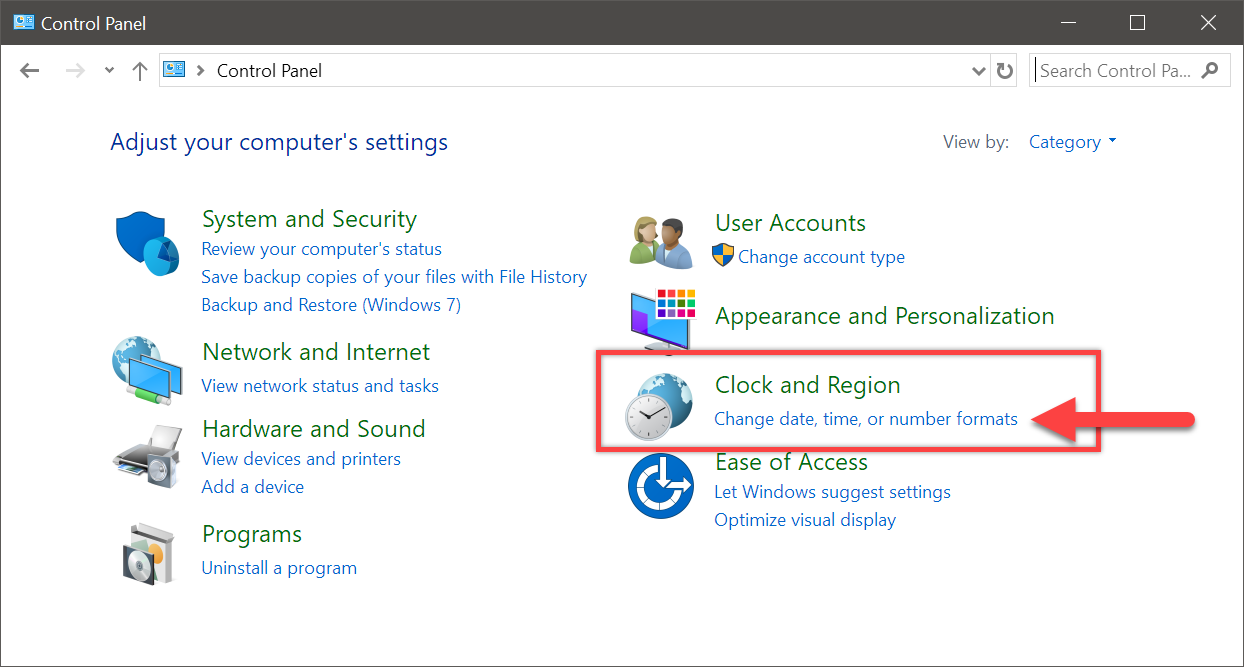This screenshot has height=667, width=1244.
Task: Open Clock and Region globe clock icon
Action: coord(659,406)
